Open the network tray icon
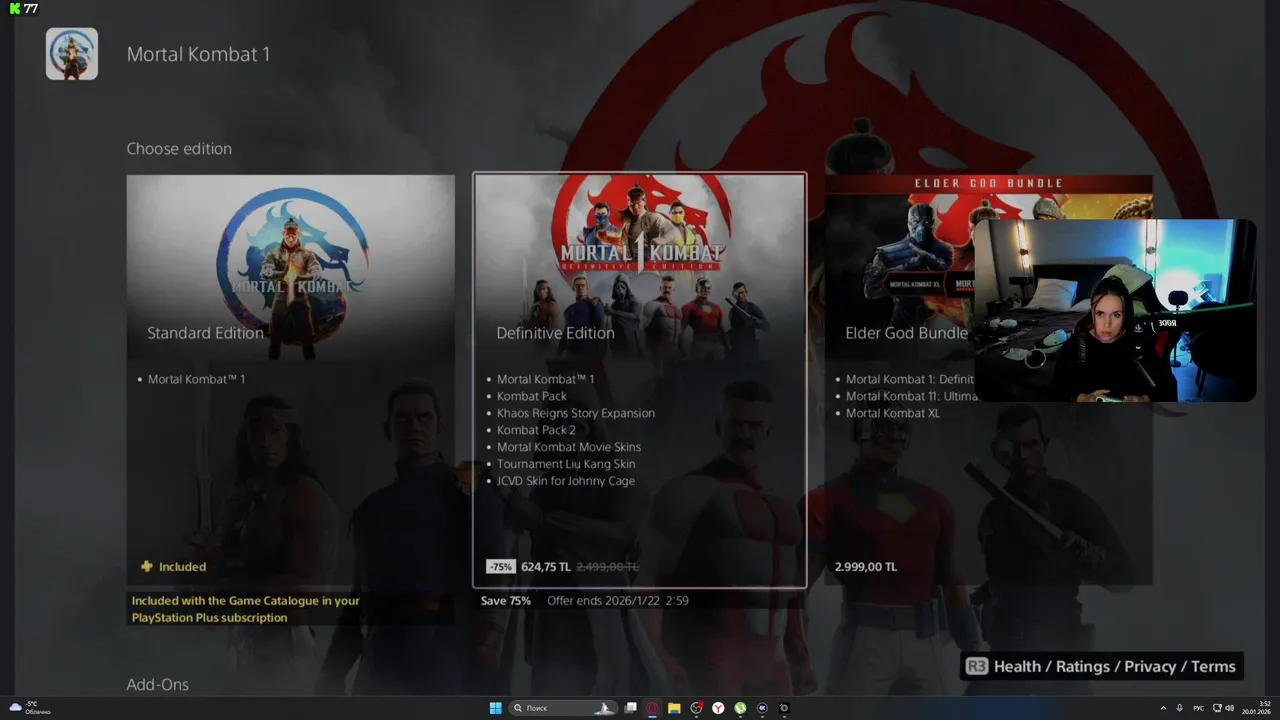Screen dimensions: 1280x720 pos(1218,708)
